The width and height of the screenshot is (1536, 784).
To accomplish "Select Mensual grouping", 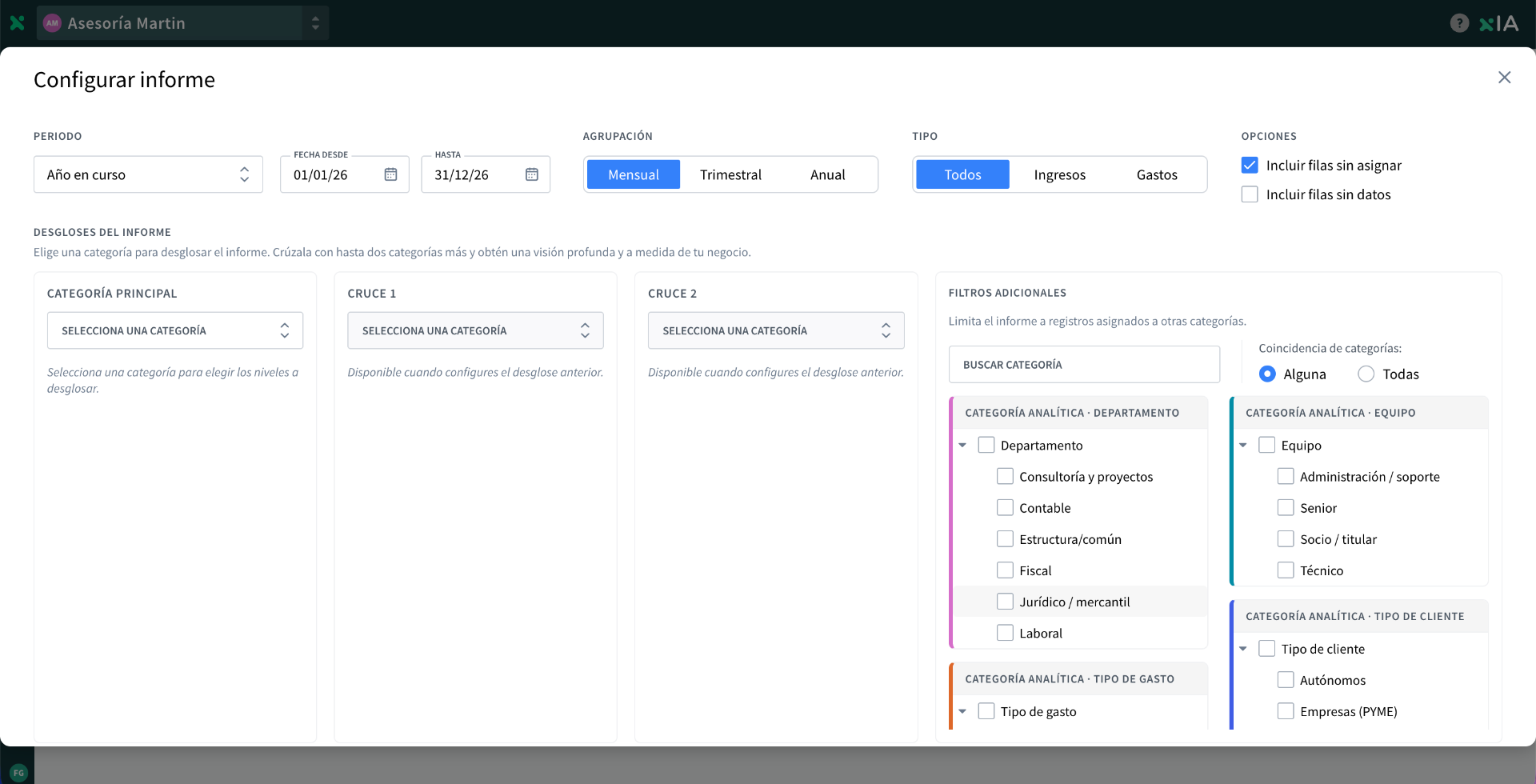I will (634, 174).
